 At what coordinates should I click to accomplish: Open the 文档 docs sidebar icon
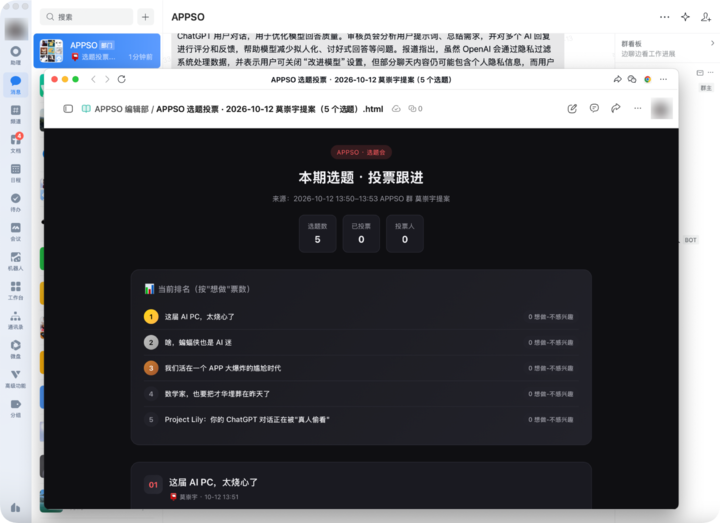[16, 143]
